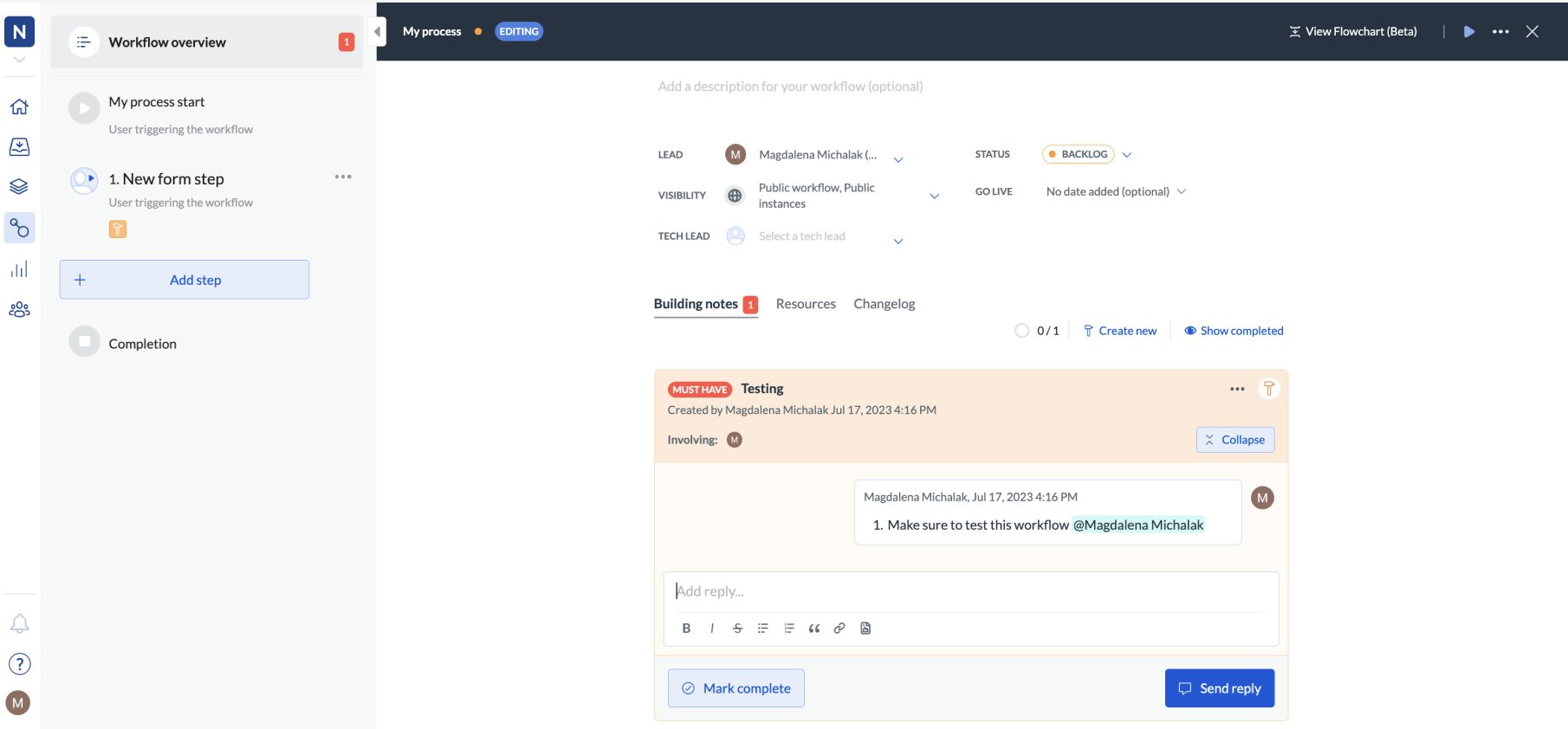1568x729 pixels.
Task: Open the Go live date dropdown
Action: click(1116, 191)
